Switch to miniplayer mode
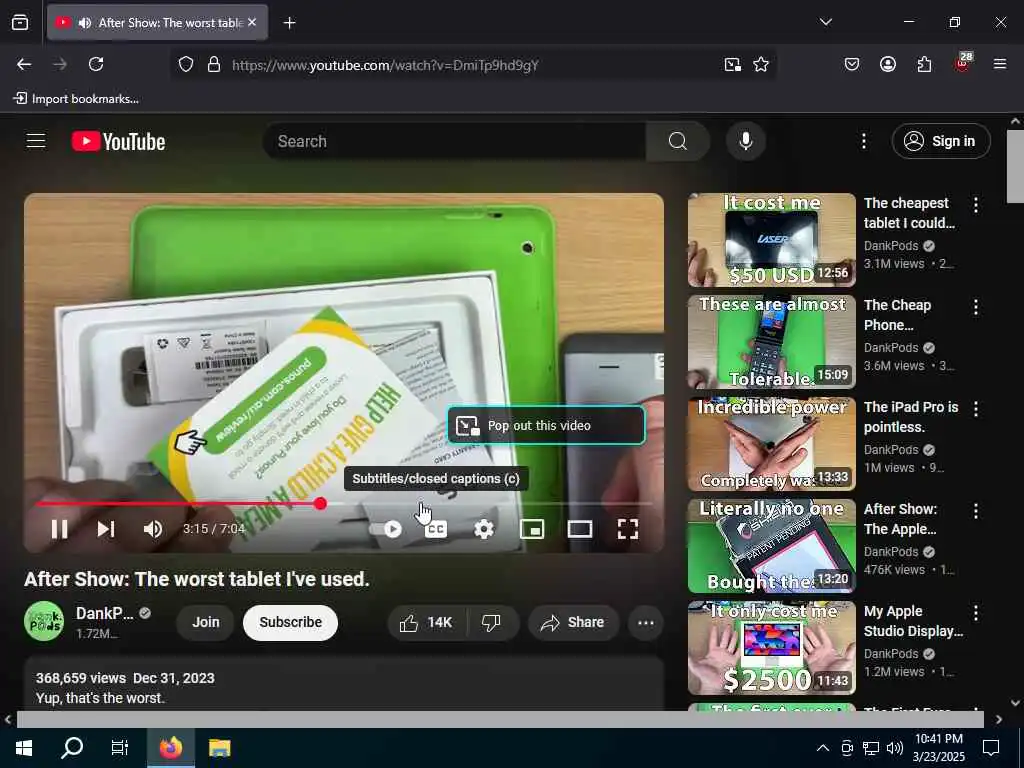Screen dimensions: 1024x768 (x=532, y=529)
